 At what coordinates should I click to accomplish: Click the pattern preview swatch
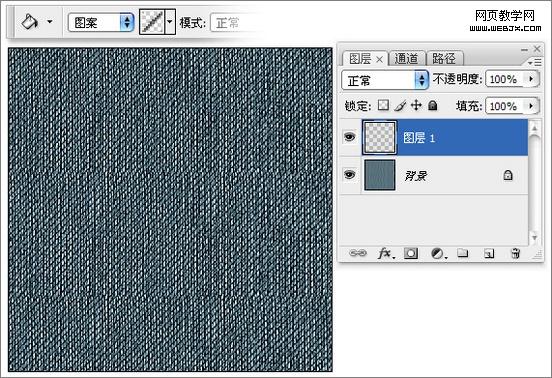point(152,22)
